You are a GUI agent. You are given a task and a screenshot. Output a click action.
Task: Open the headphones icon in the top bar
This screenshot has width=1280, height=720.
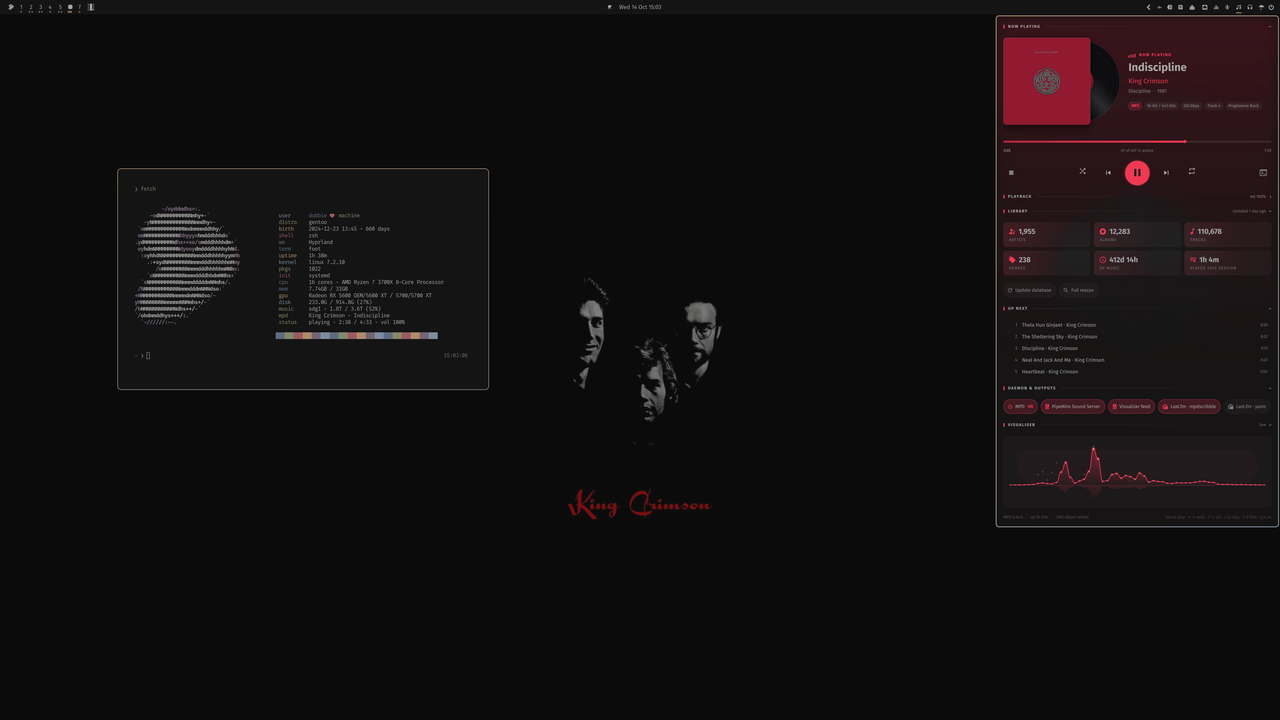click(x=1250, y=7)
